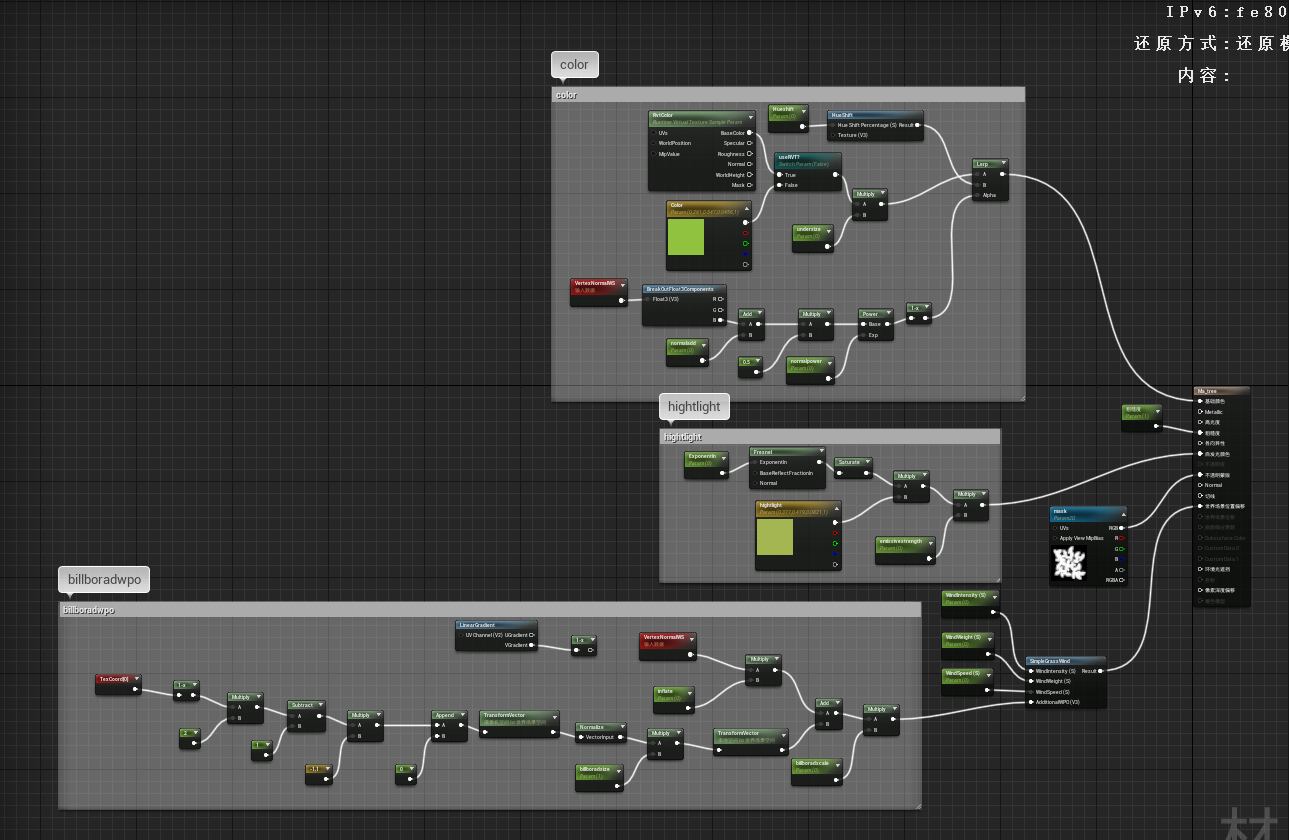1289x840 pixels.
Task: Click Texture (V3) pin on HueShift node
Action: [x=832, y=135]
